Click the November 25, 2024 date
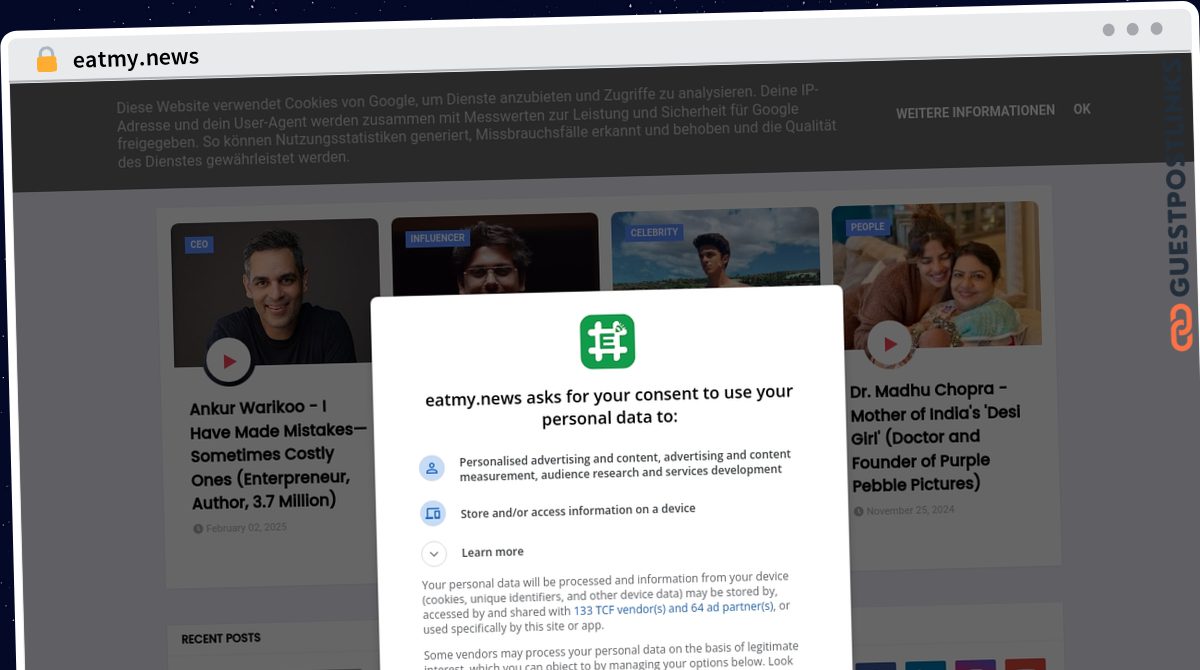The image size is (1200, 670). coord(904,510)
